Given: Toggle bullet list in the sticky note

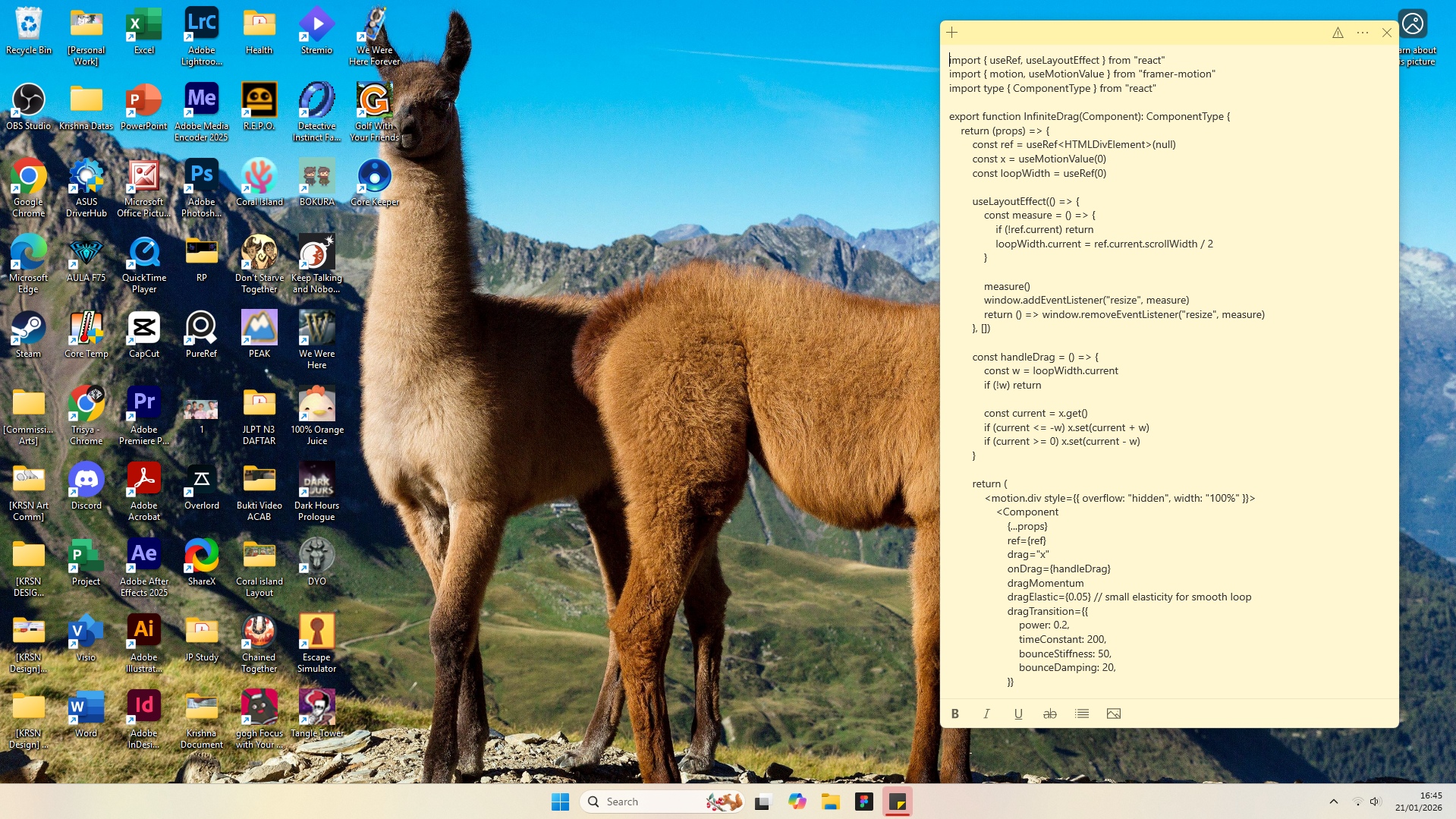Looking at the screenshot, I should tap(1082, 713).
